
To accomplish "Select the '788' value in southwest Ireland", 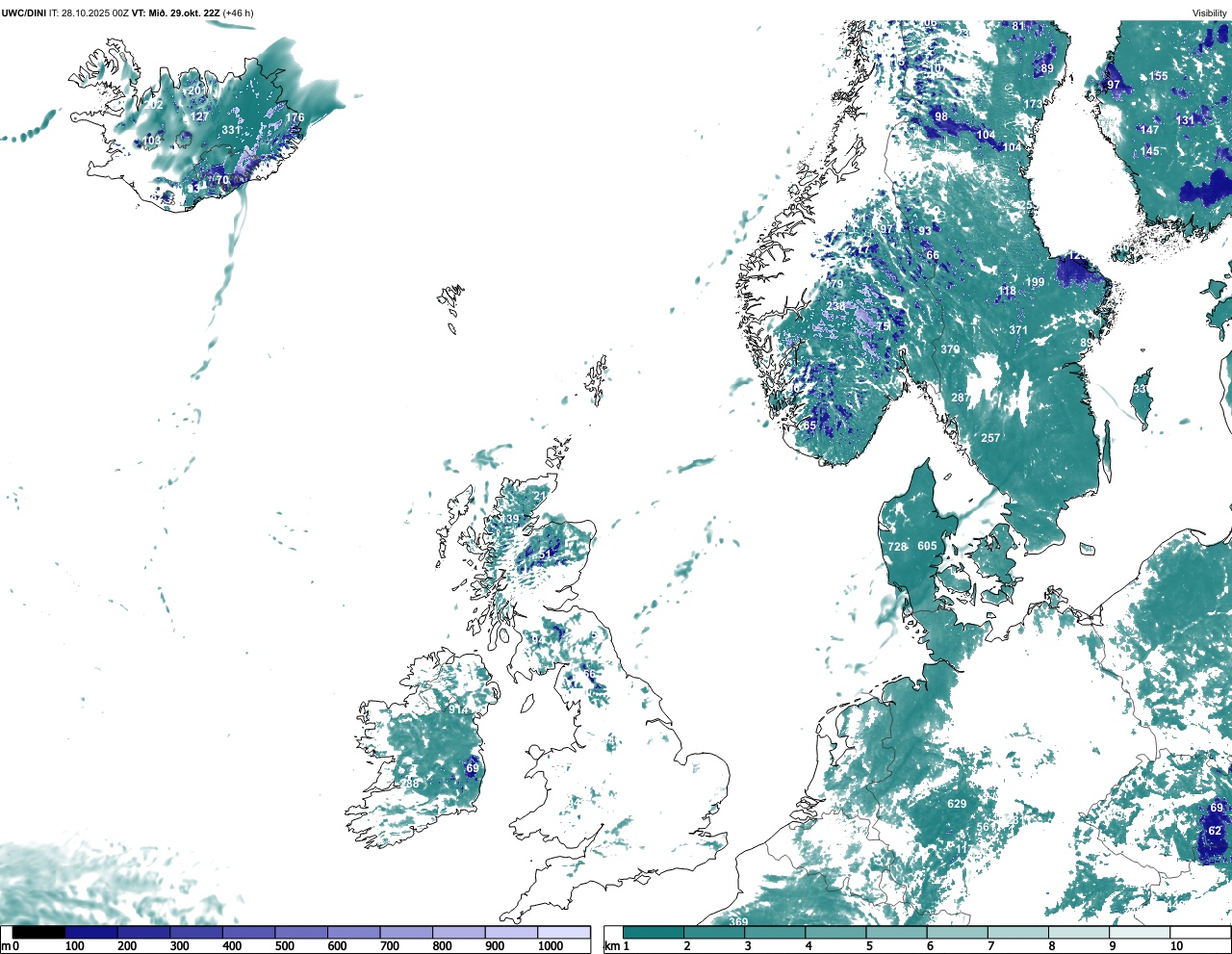I will (x=410, y=784).
